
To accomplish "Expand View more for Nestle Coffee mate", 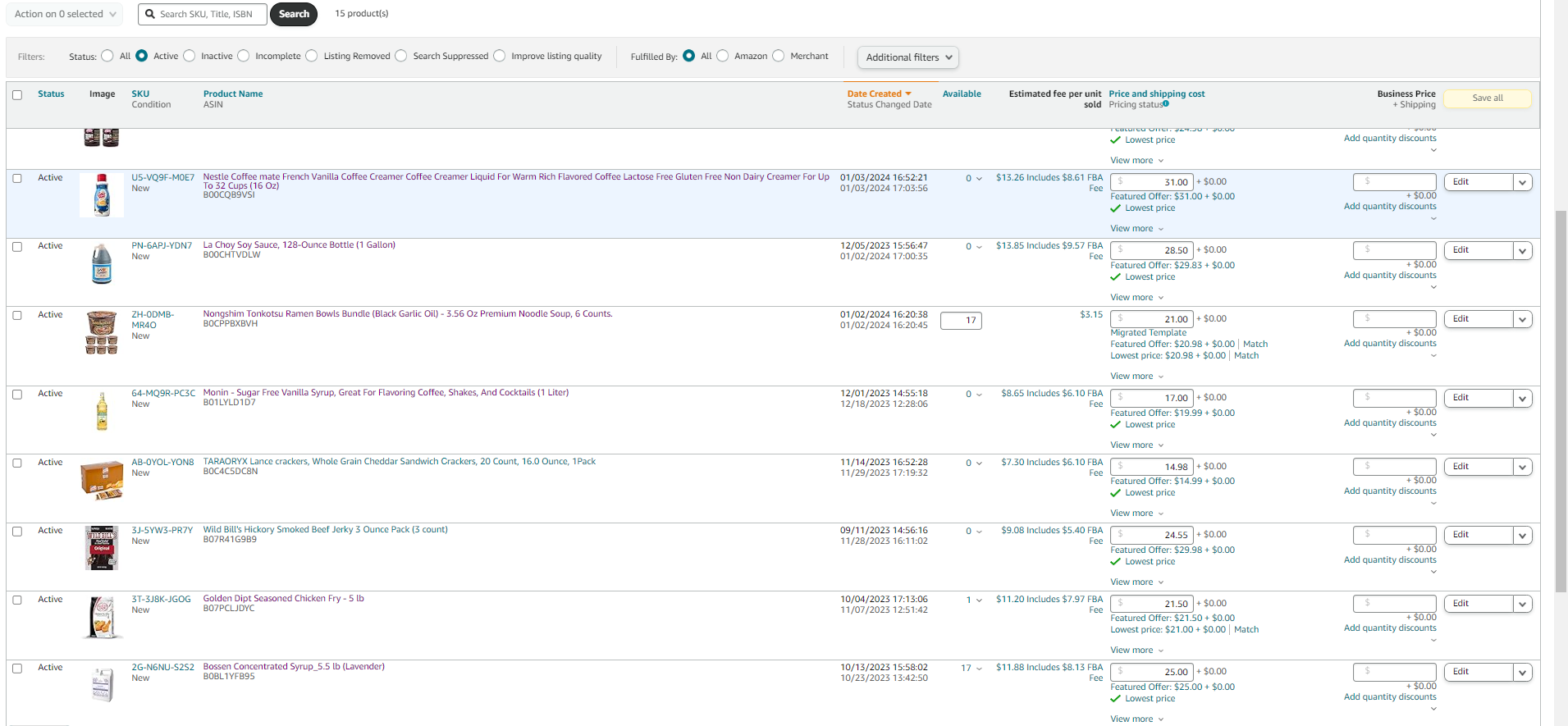I will 1137,229.
